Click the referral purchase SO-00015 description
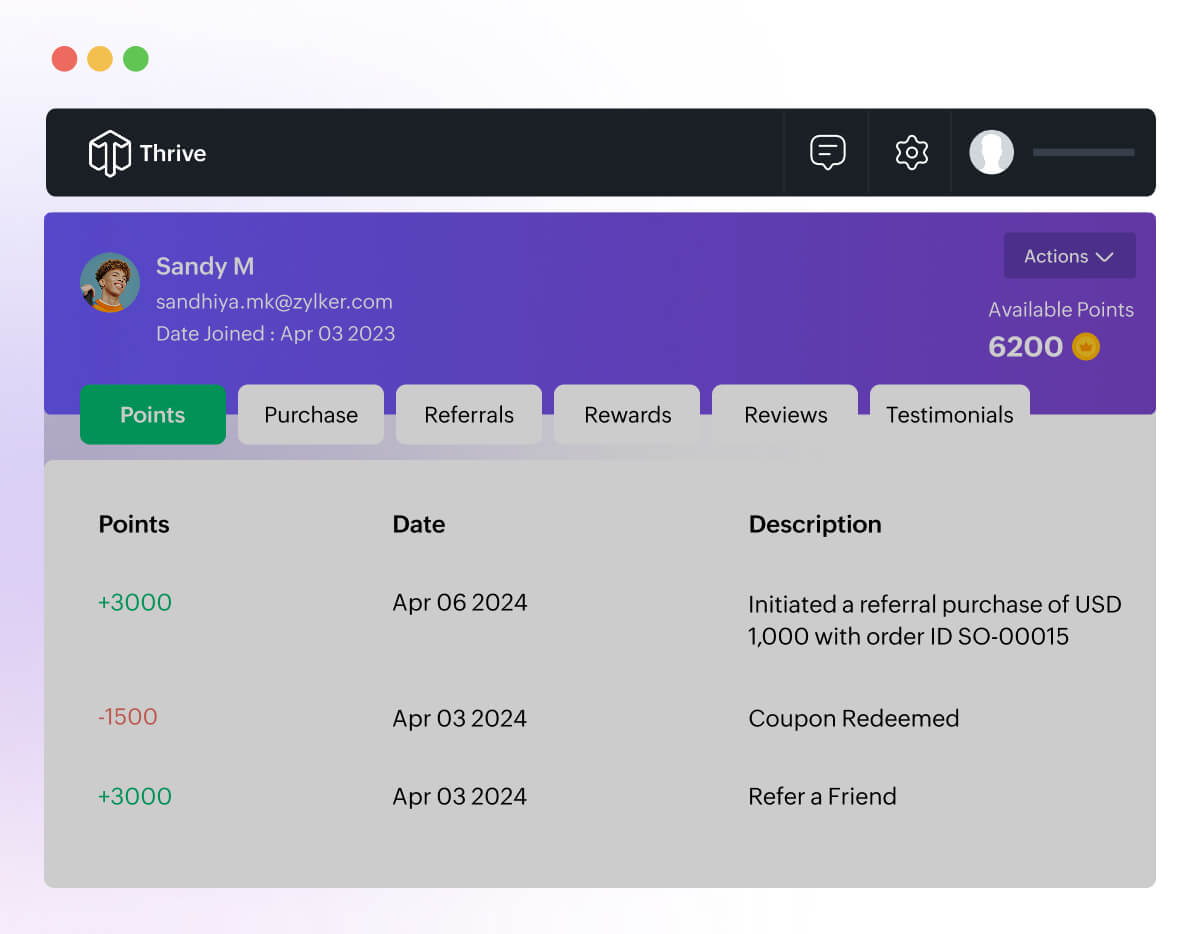This screenshot has height=934, width=1200. coord(934,620)
